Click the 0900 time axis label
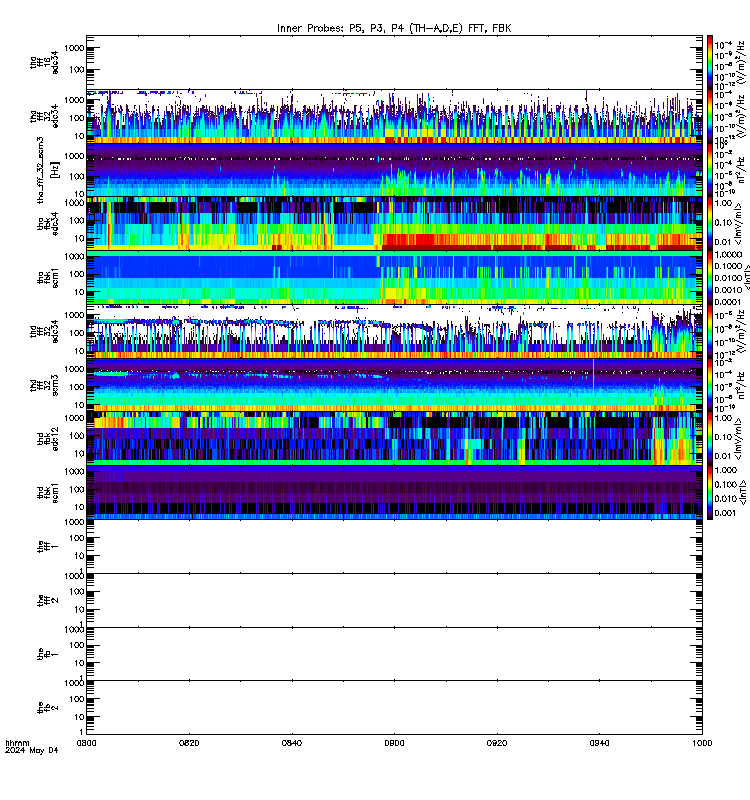Image resolution: width=750 pixels, height=800 pixels. [394, 743]
